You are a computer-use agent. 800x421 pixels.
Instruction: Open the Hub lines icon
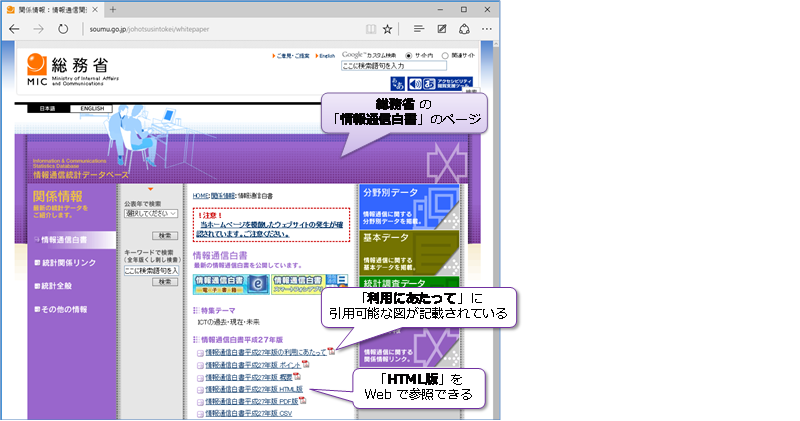[419, 29]
